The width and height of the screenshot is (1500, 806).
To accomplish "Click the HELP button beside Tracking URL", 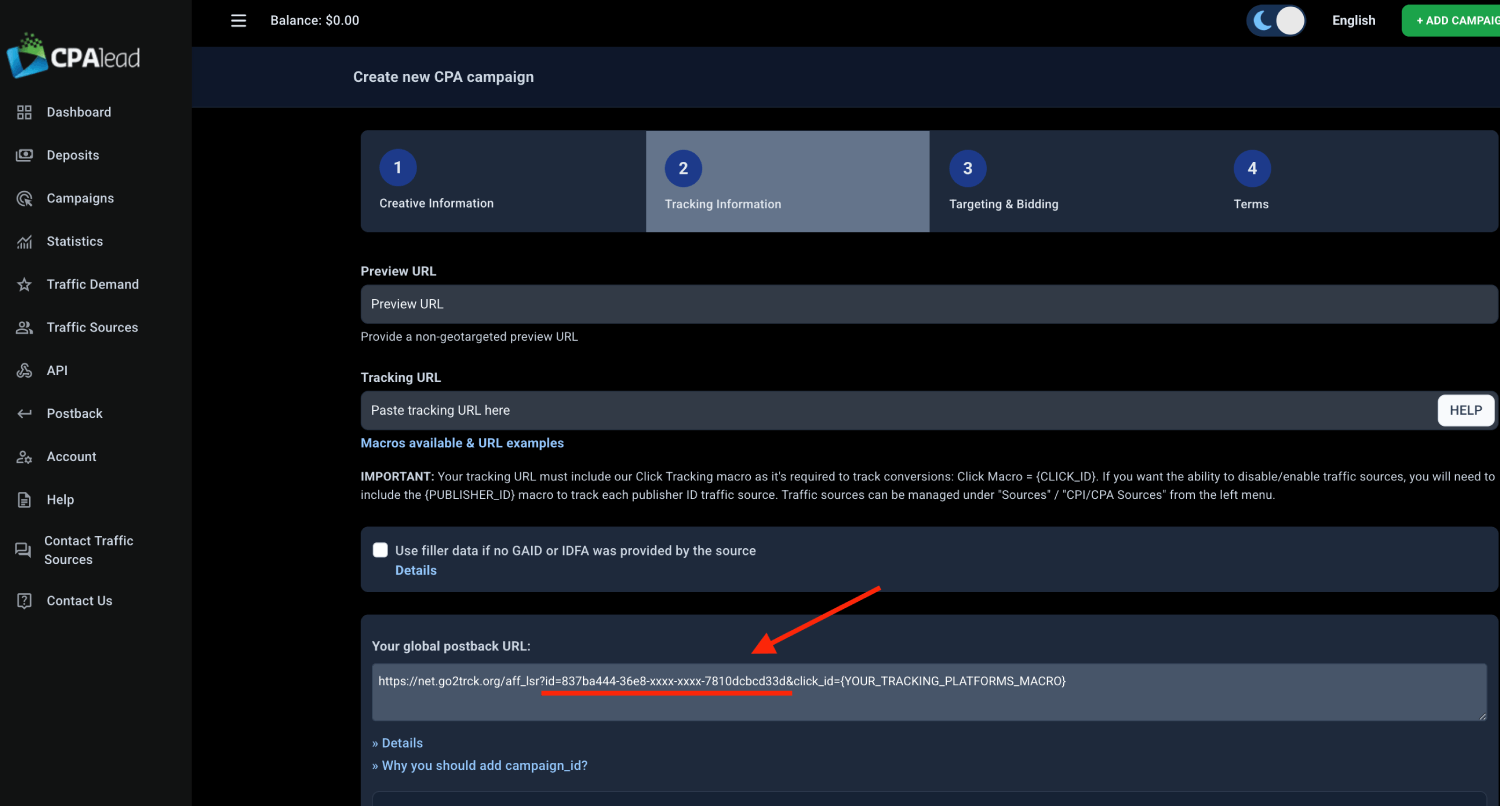I will coord(1466,410).
